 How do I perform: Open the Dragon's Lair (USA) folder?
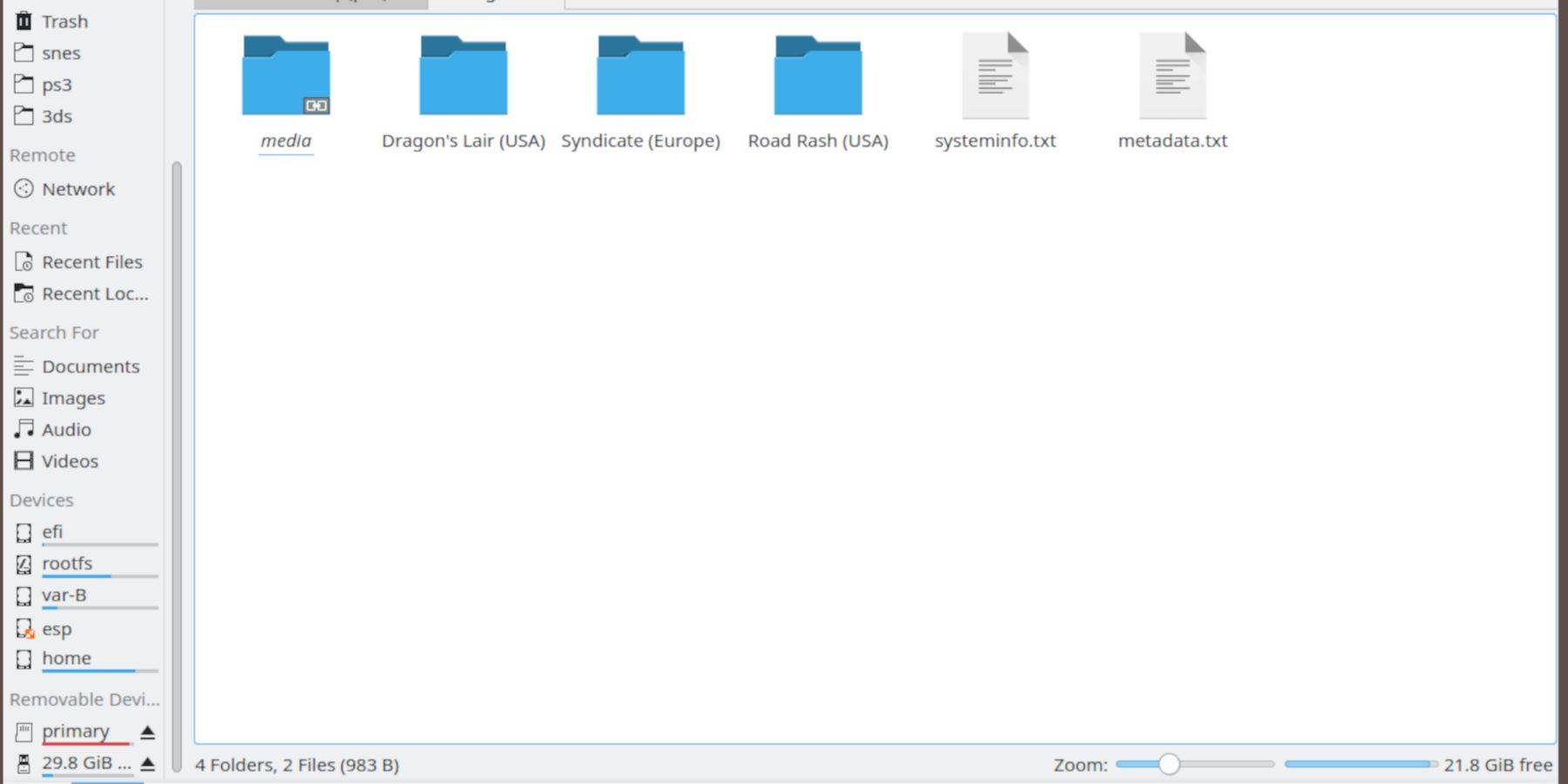pos(463,78)
